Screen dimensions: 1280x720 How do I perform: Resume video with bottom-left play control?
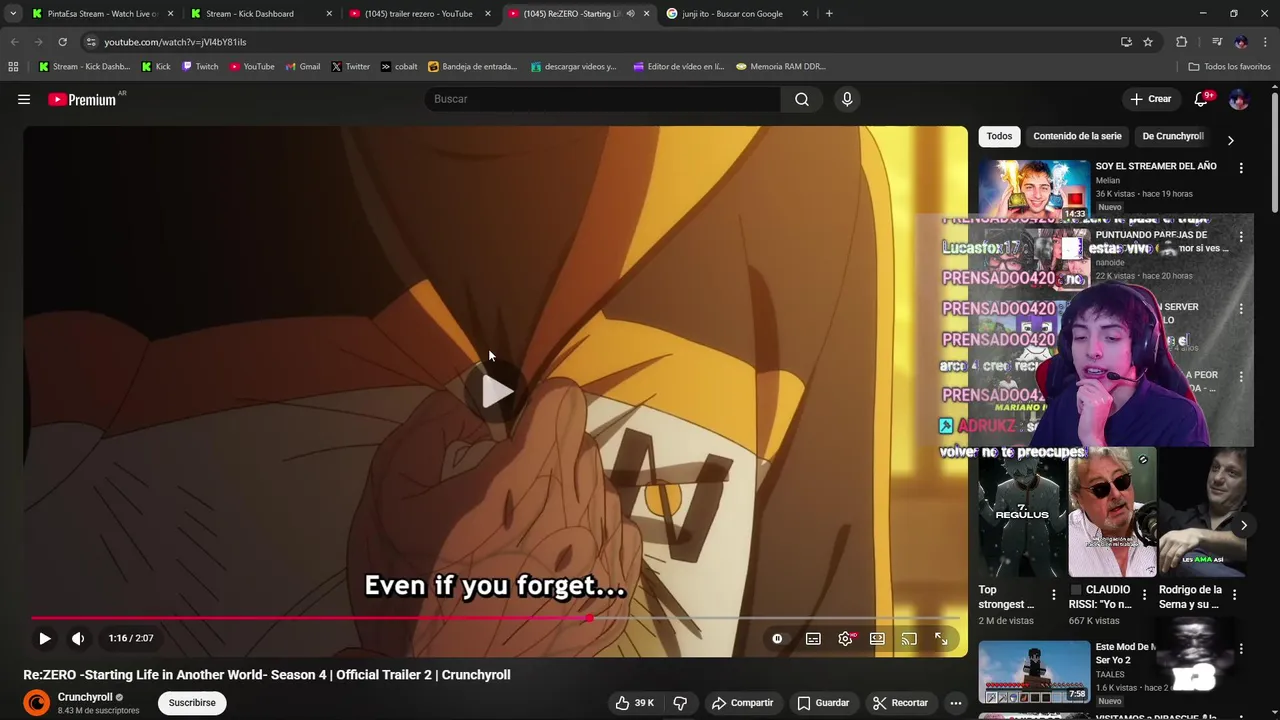coord(45,638)
